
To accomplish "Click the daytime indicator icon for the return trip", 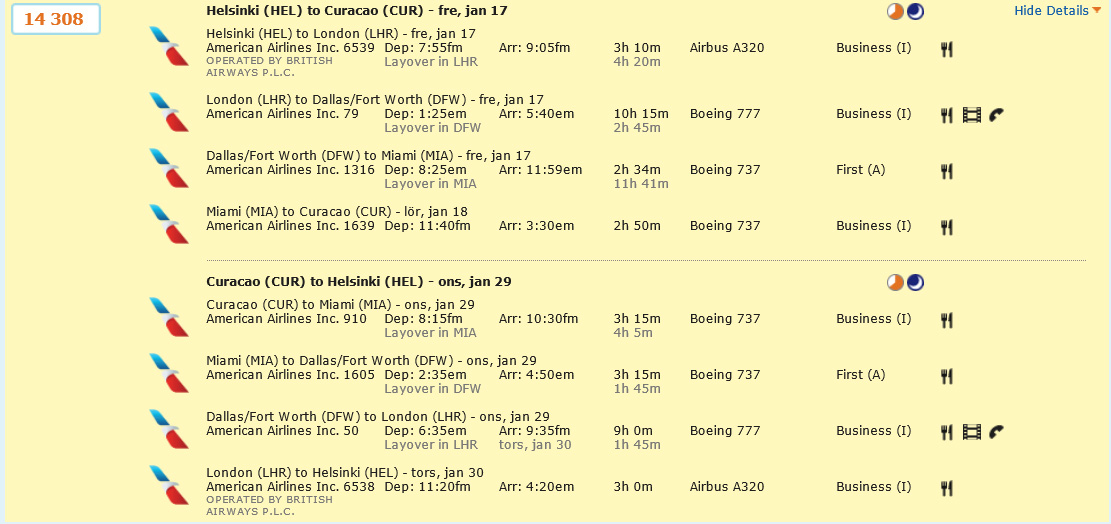I will [895, 282].
